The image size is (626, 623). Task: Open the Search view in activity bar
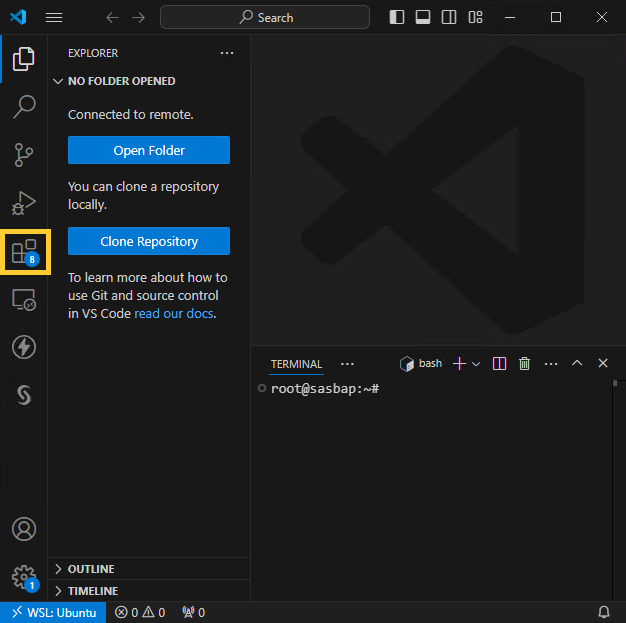click(24, 107)
